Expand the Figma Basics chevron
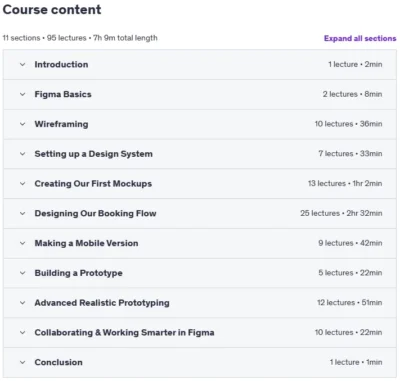Viewport: 400px width, 381px height. point(22,94)
